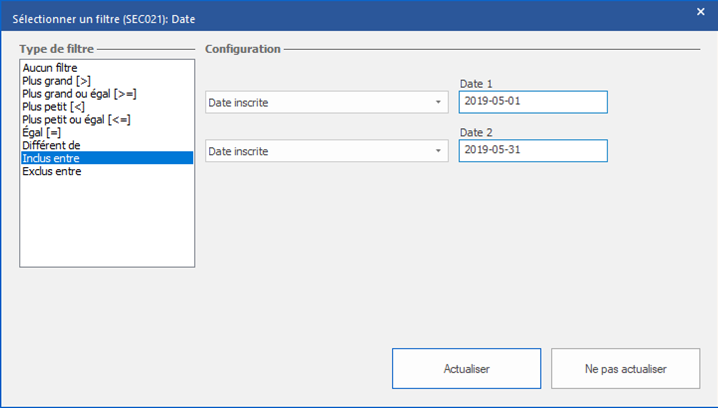Click the 'Sélectionner un filtre' title bar

click(300, 13)
